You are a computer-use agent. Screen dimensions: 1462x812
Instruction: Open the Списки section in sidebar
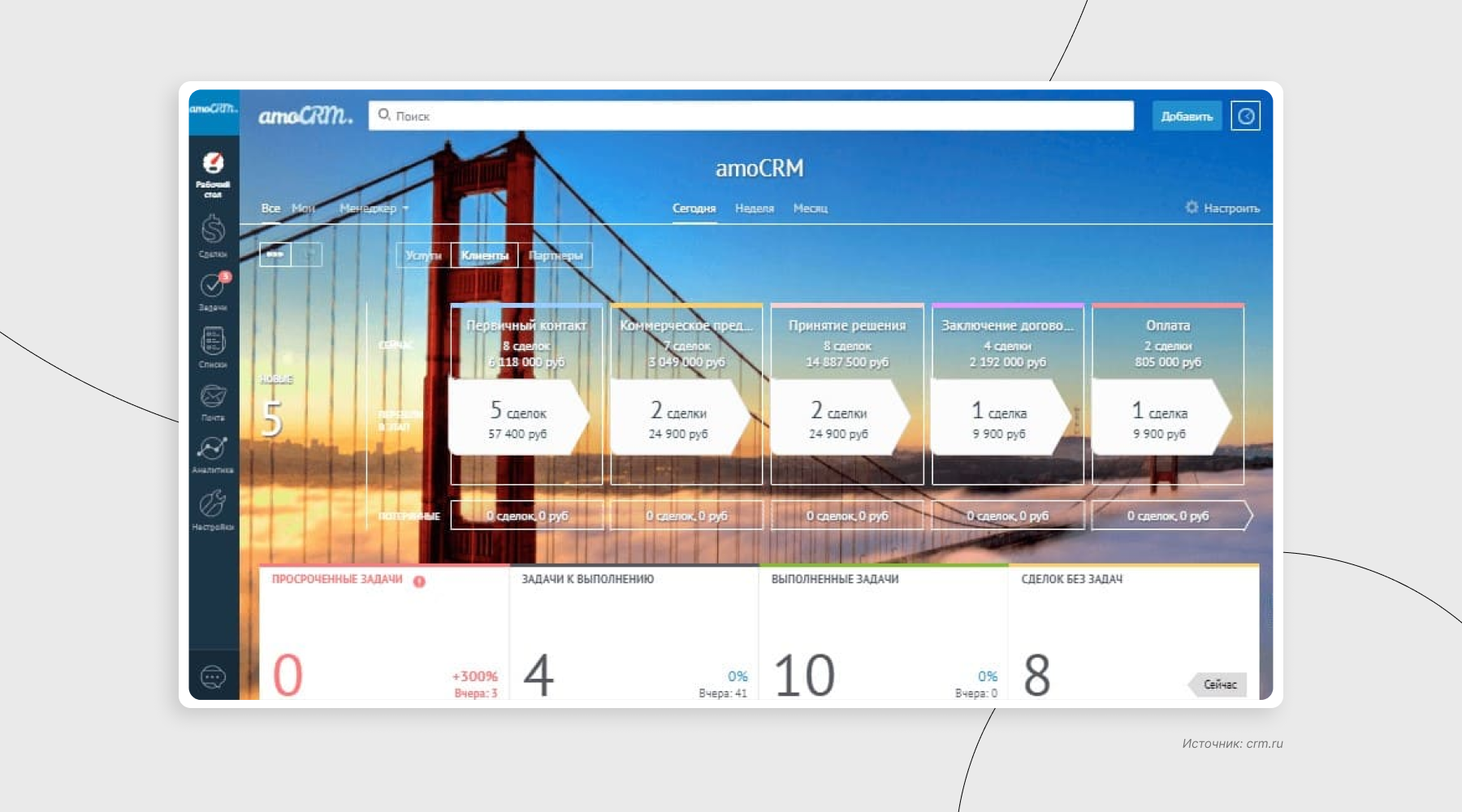click(x=213, y=347)
